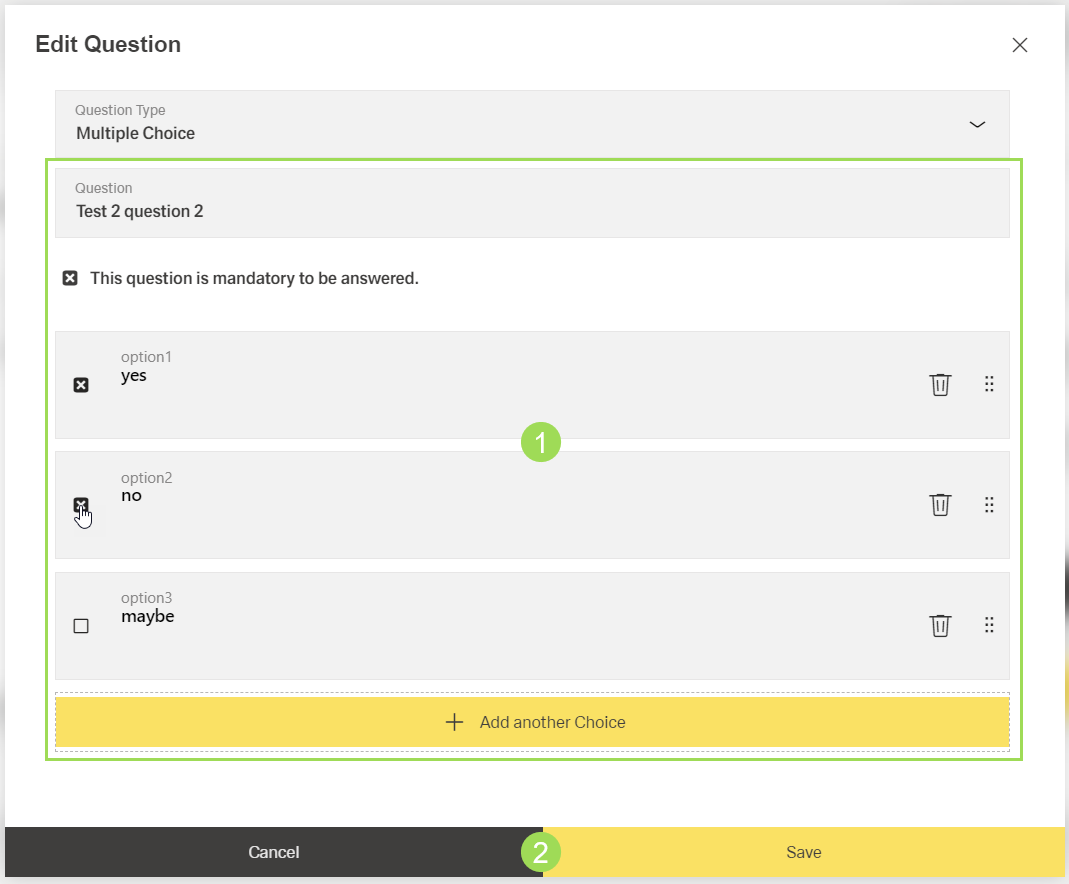1069x884 pixels.
Task: Delete the option1 "yes" choice
Action: tap(940, 384)
